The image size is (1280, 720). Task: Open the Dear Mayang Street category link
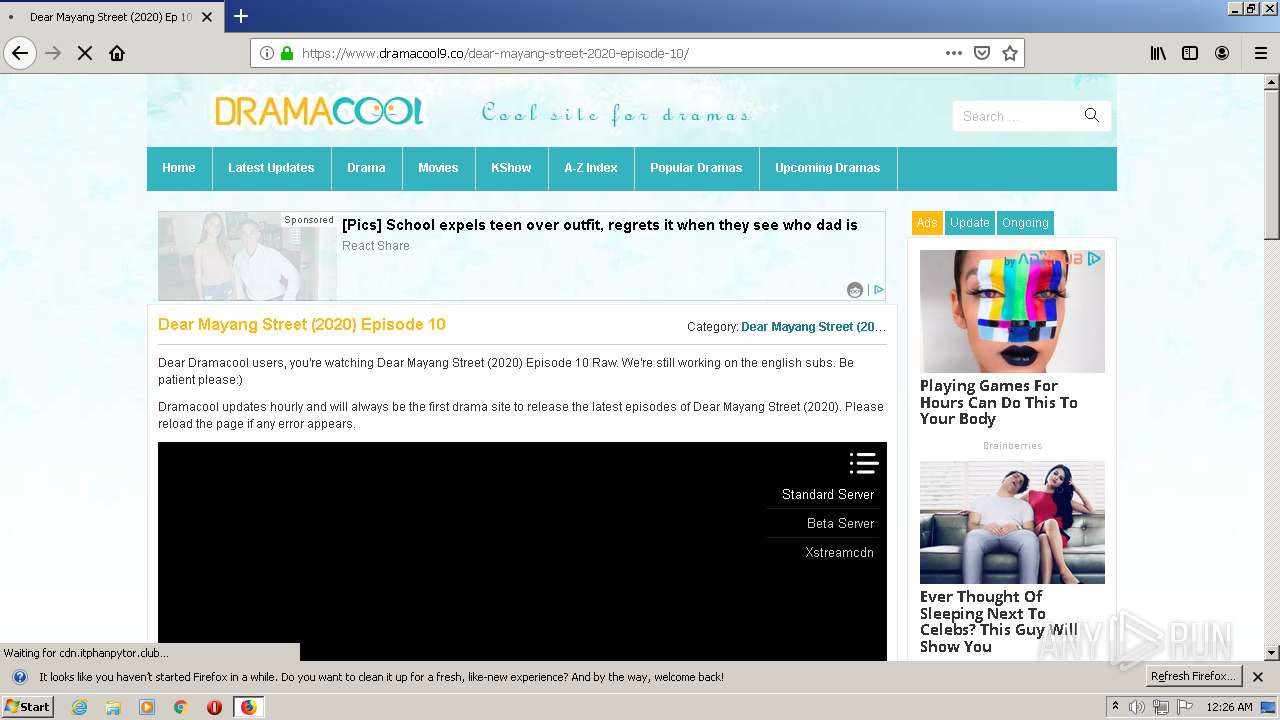click(813, 327)
